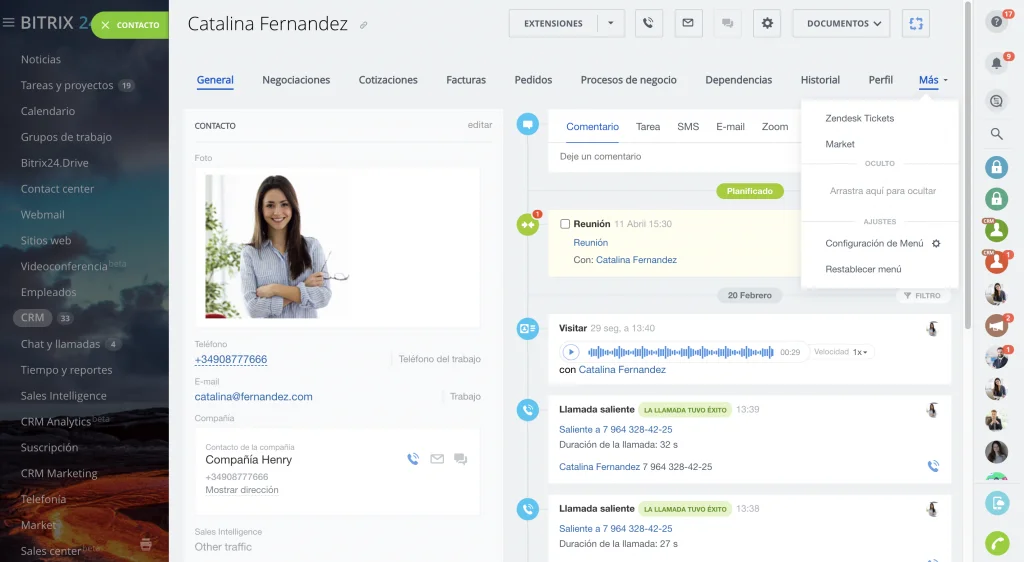
Task: Toggle the left menu hamburger button
Action: [9, 23]
